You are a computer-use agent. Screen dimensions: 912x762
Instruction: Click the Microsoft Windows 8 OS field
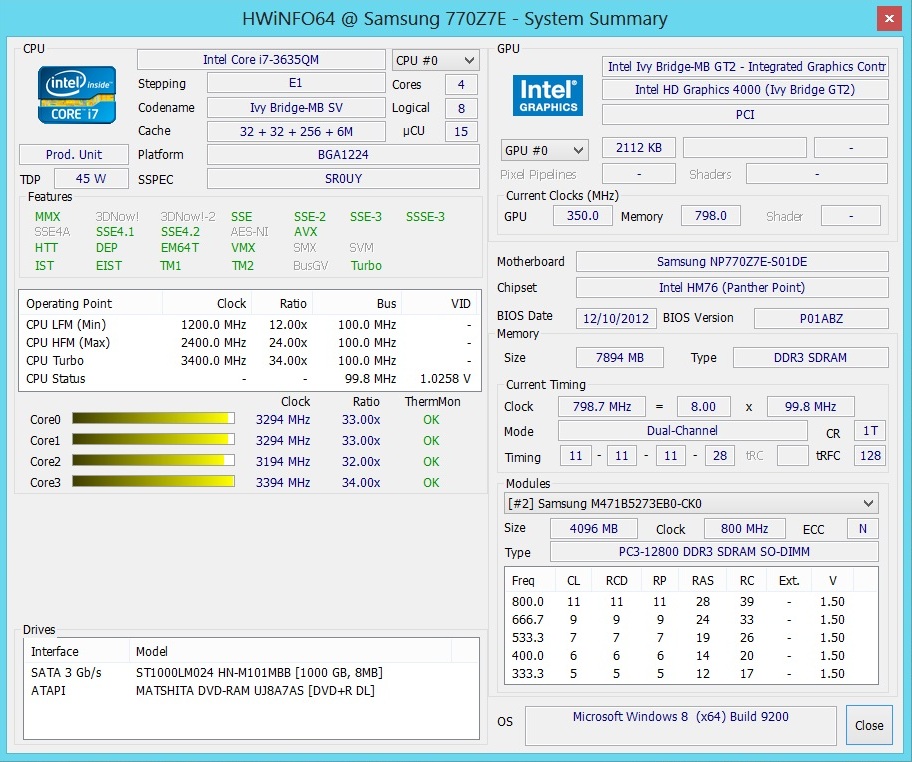[x=681, y=725]
